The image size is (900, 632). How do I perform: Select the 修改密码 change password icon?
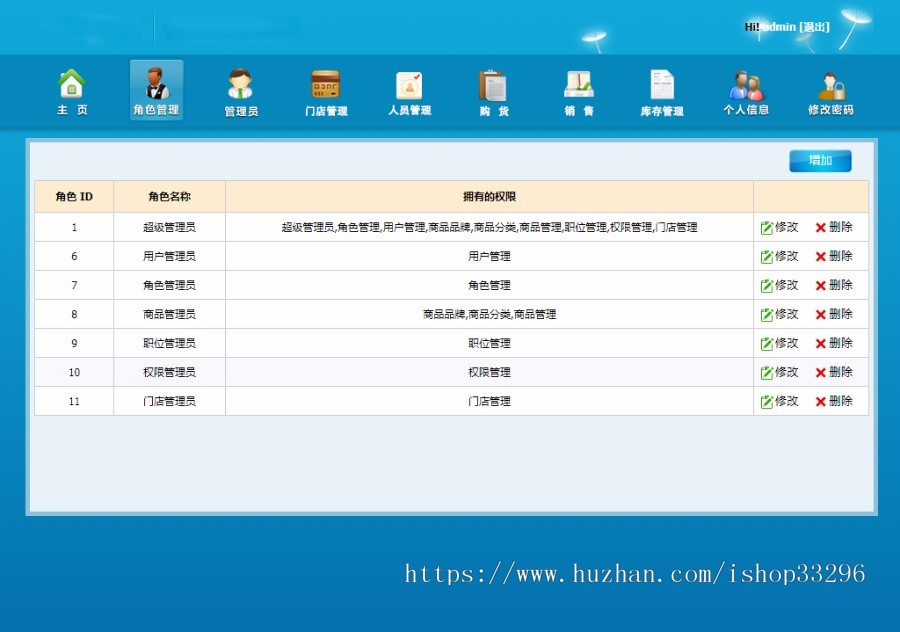[x=832, y=91]
